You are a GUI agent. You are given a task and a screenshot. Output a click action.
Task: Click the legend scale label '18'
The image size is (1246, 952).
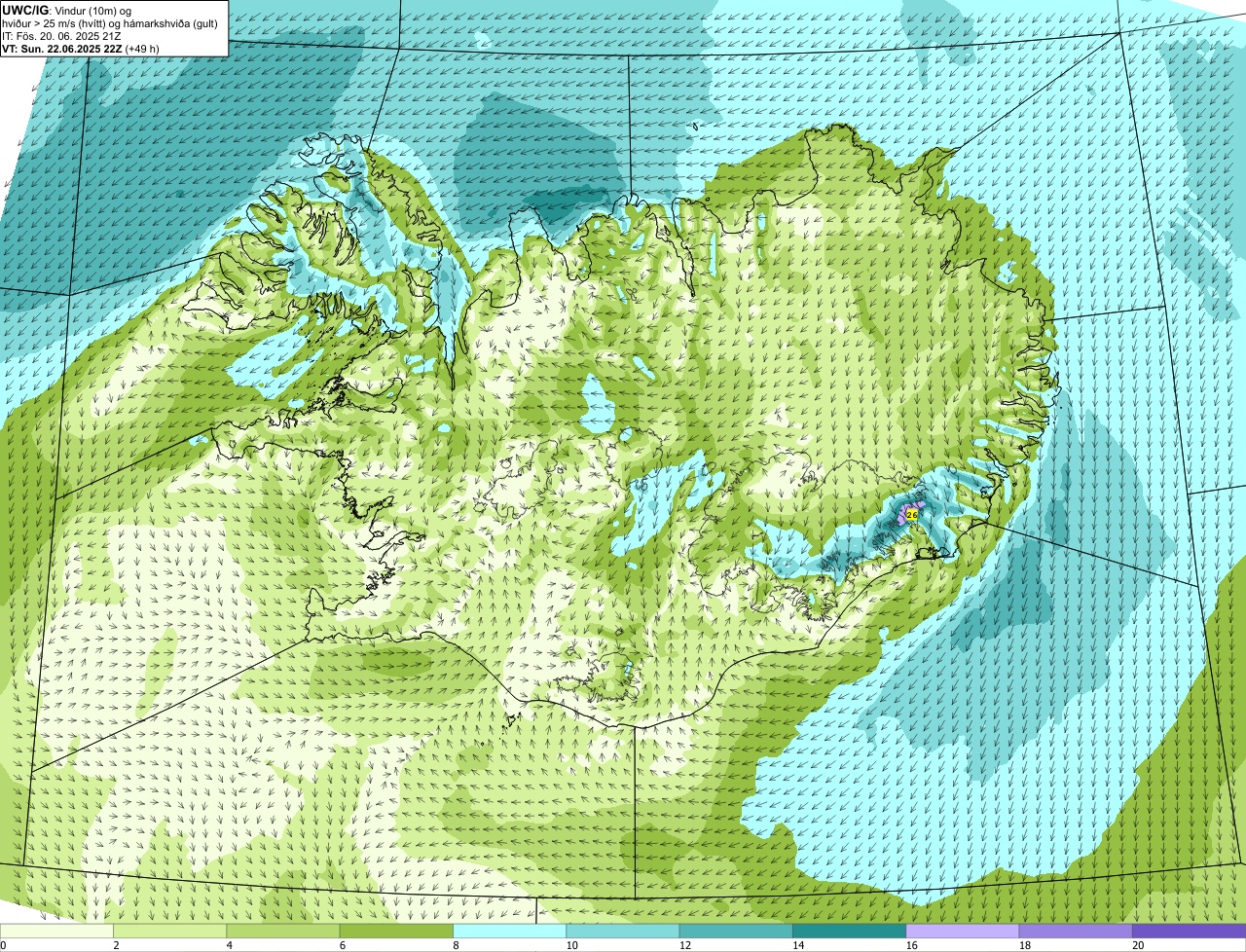click(x=1024, y=945)
